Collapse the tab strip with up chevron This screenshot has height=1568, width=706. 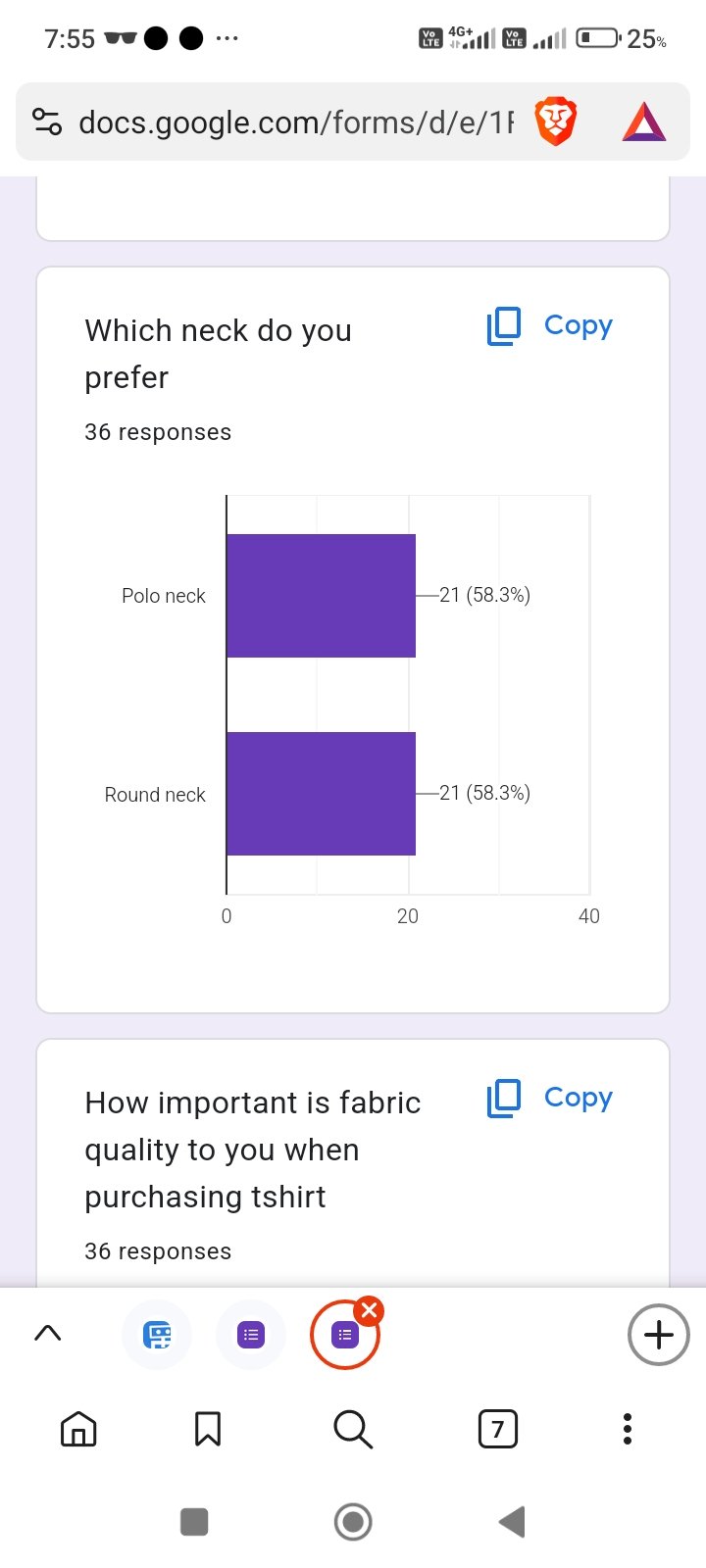48,1333
